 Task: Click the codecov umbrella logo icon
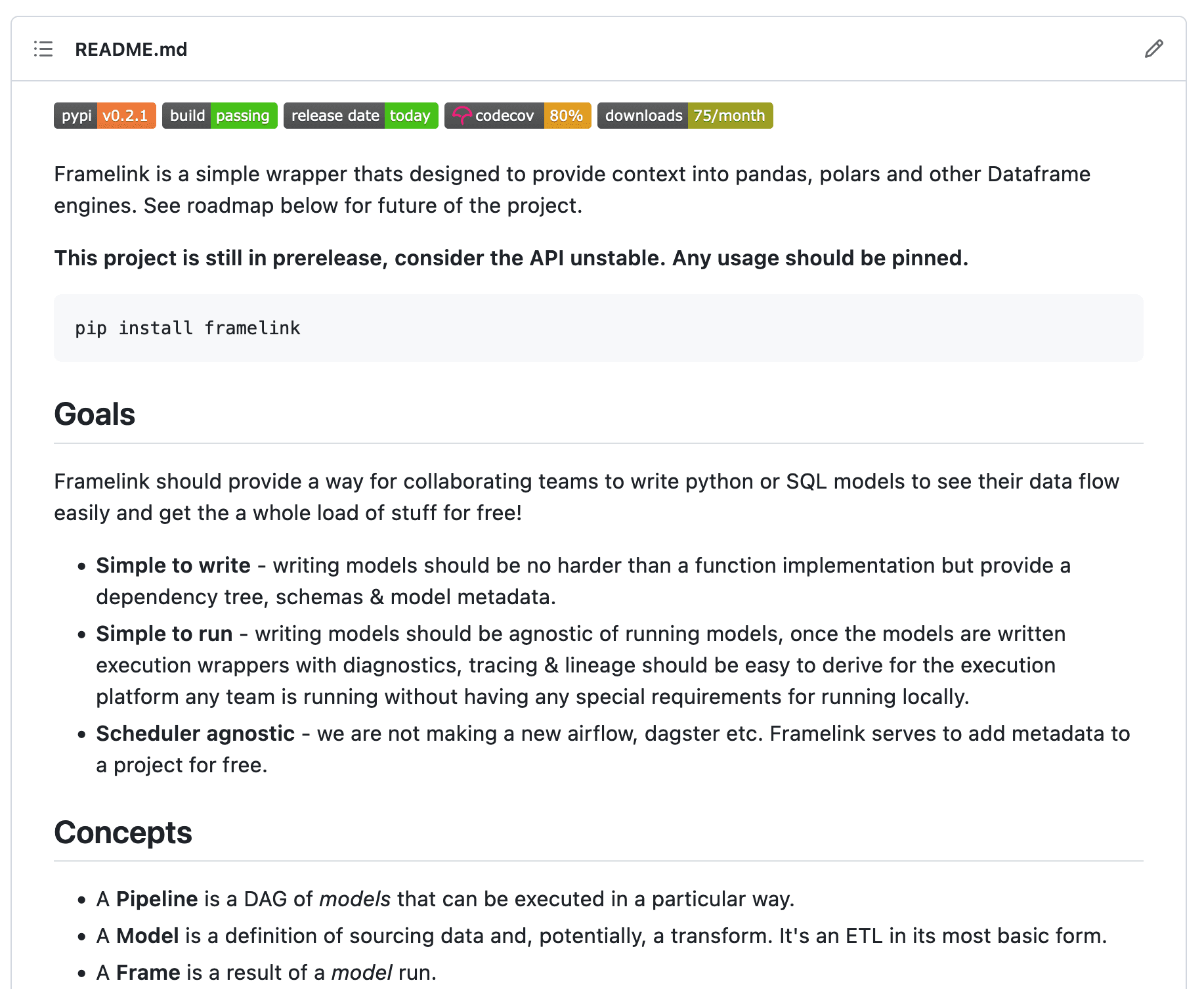point(462,116)
